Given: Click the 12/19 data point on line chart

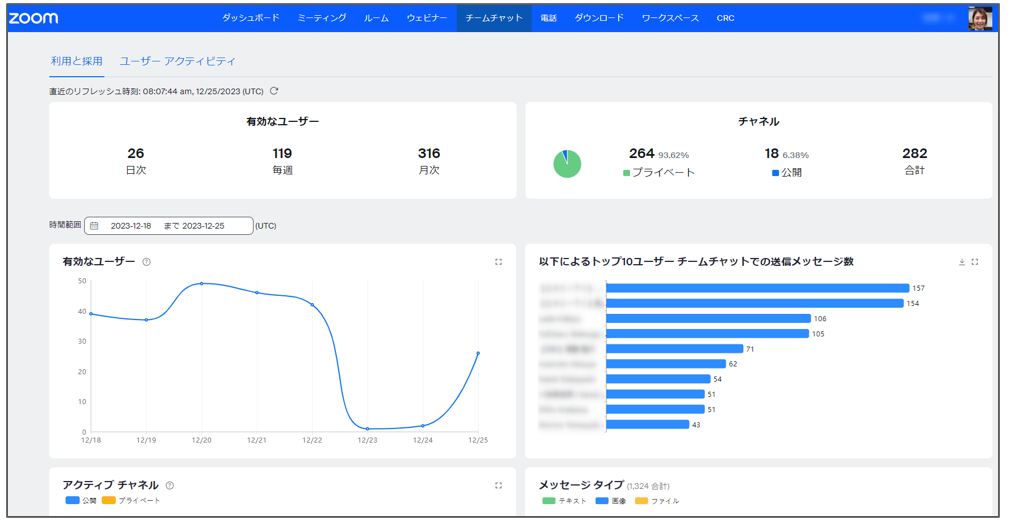Looking at the screenshot, I should (x=146, y=320).
